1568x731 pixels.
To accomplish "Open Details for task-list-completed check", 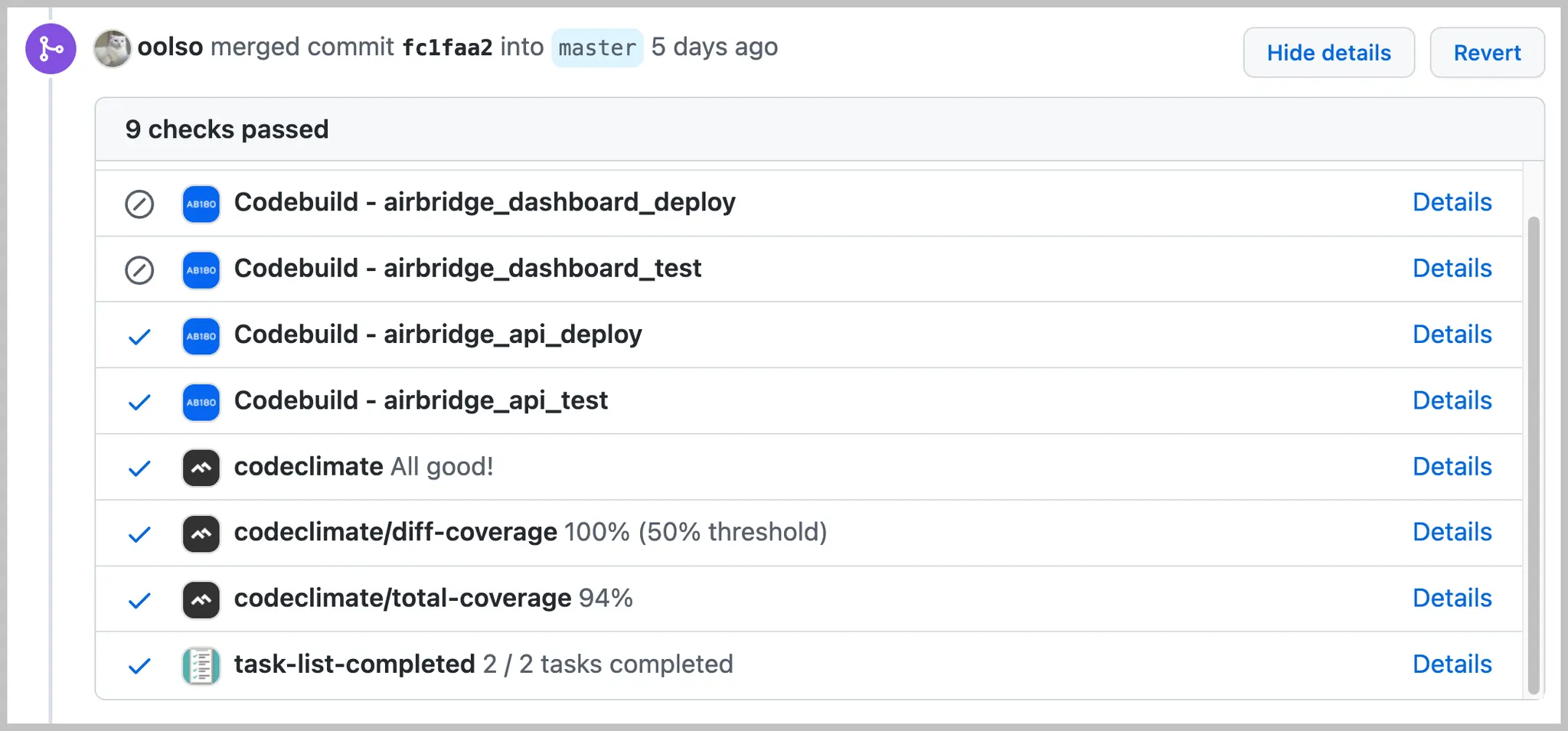I will click(1452, 664).
